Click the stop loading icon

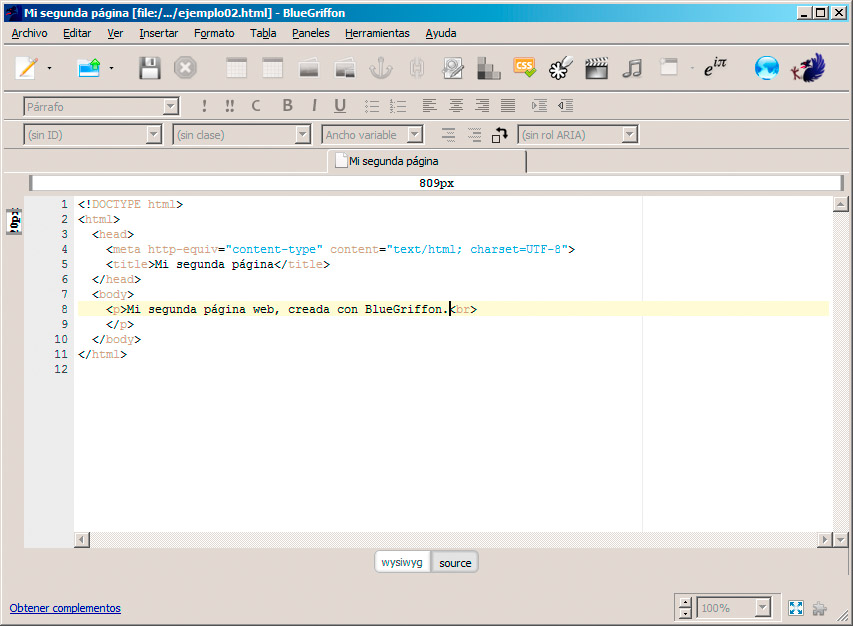click(185, 68)
